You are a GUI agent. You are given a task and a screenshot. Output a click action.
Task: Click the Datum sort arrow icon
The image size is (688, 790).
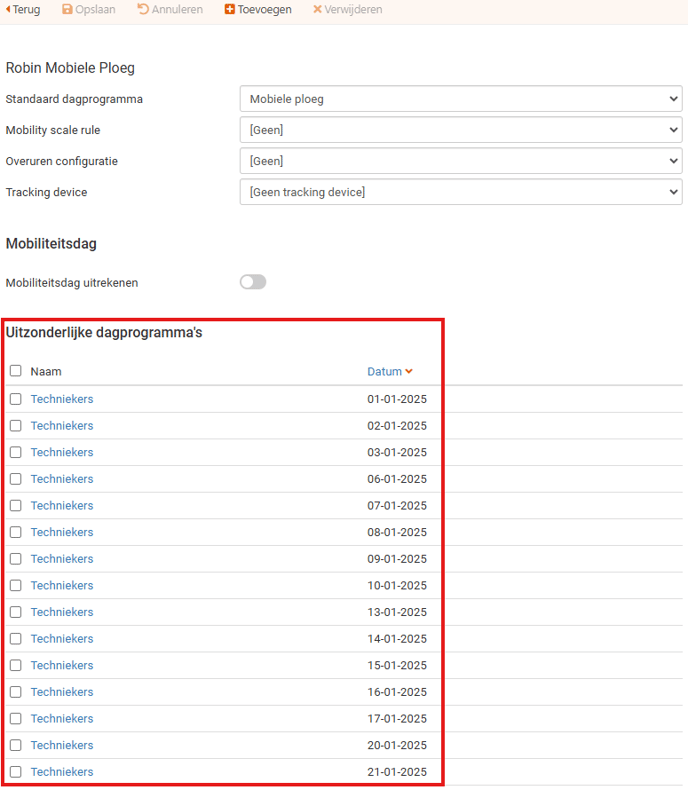click(x=409, y=372)
